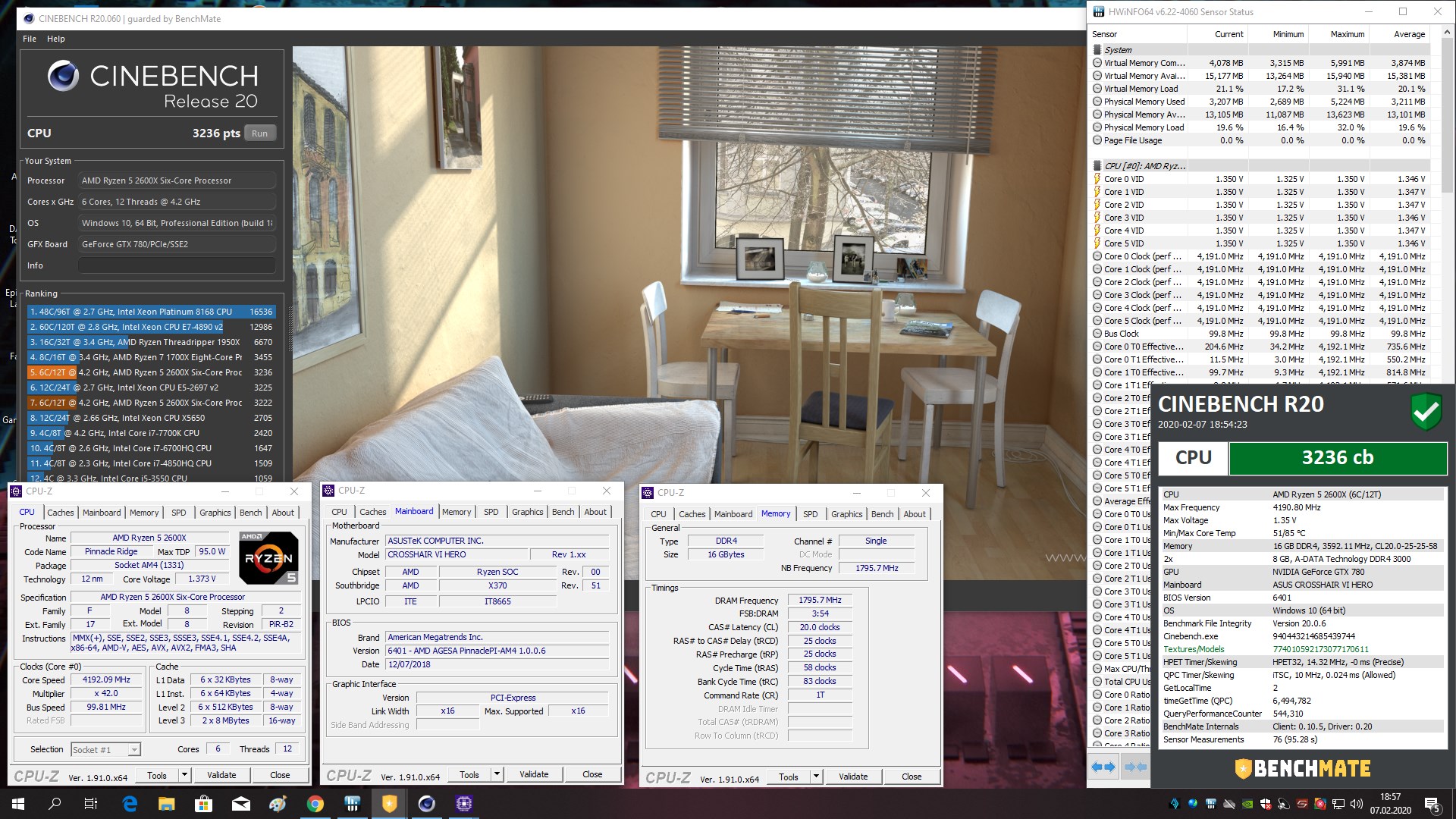Click NVIDIA tray icon
Viewport: 1456px width, 819px height.
[x=1247, y=804]
